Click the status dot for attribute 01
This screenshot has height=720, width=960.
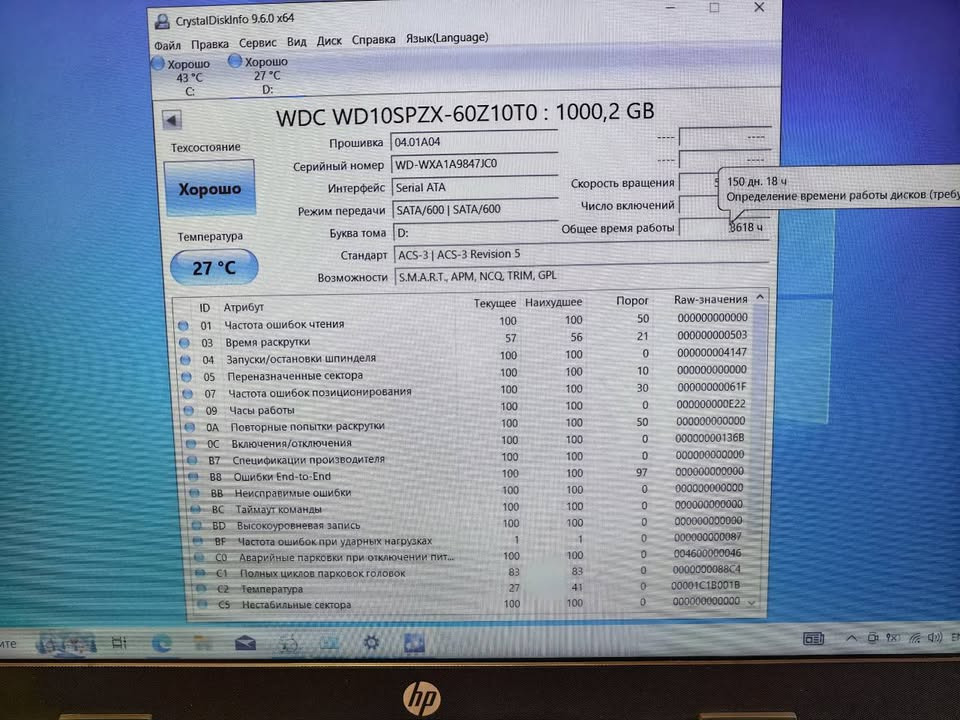coord(183,325)
